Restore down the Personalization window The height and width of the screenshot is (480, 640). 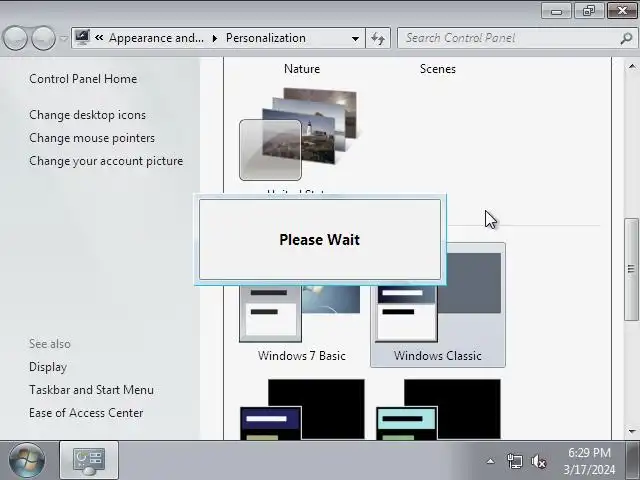pyautogui.click(x=589, y=11)
